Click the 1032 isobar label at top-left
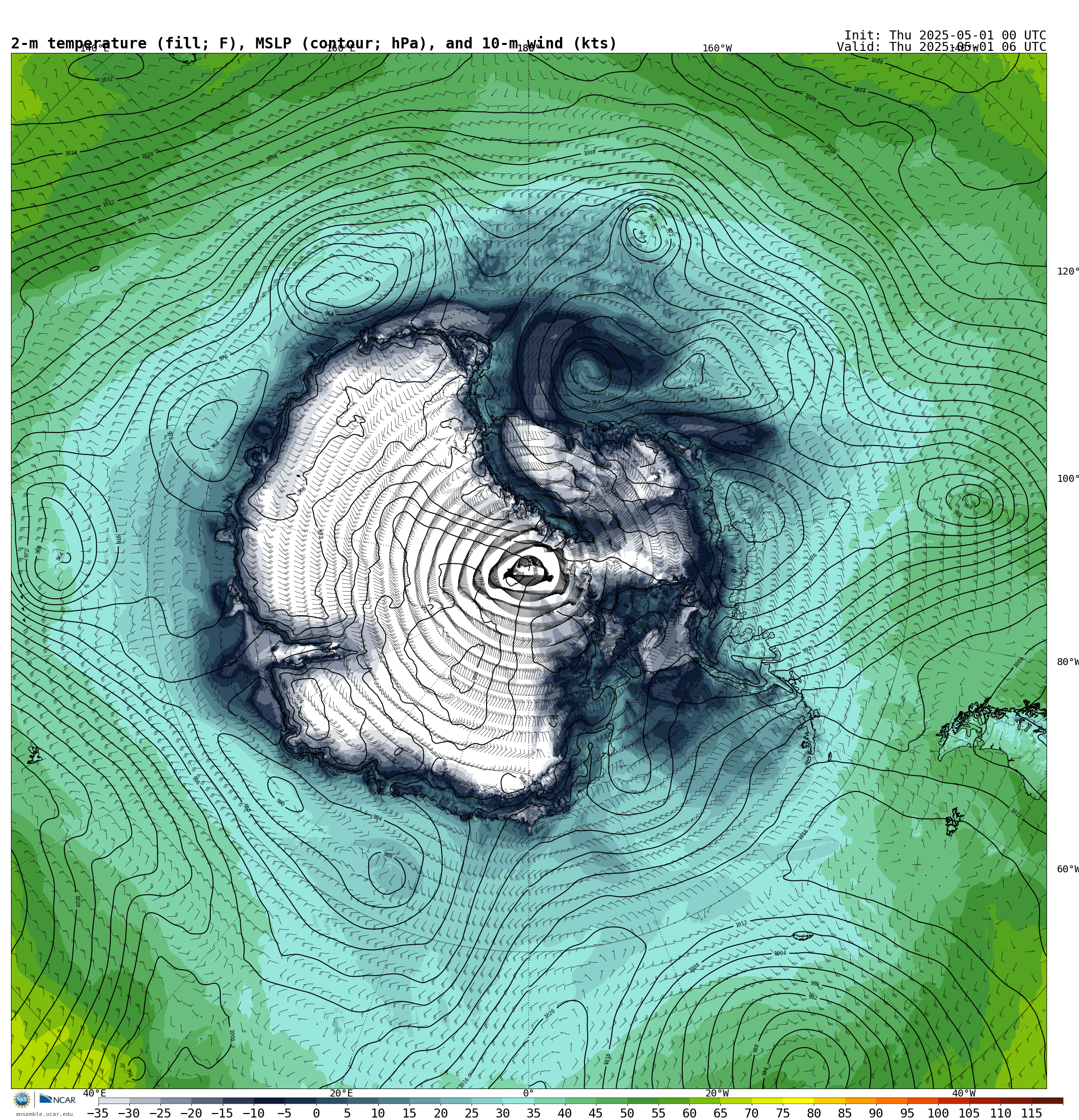Image resolution: width=1079 pixels, height=1120 pixels. [x=107, y=79]
